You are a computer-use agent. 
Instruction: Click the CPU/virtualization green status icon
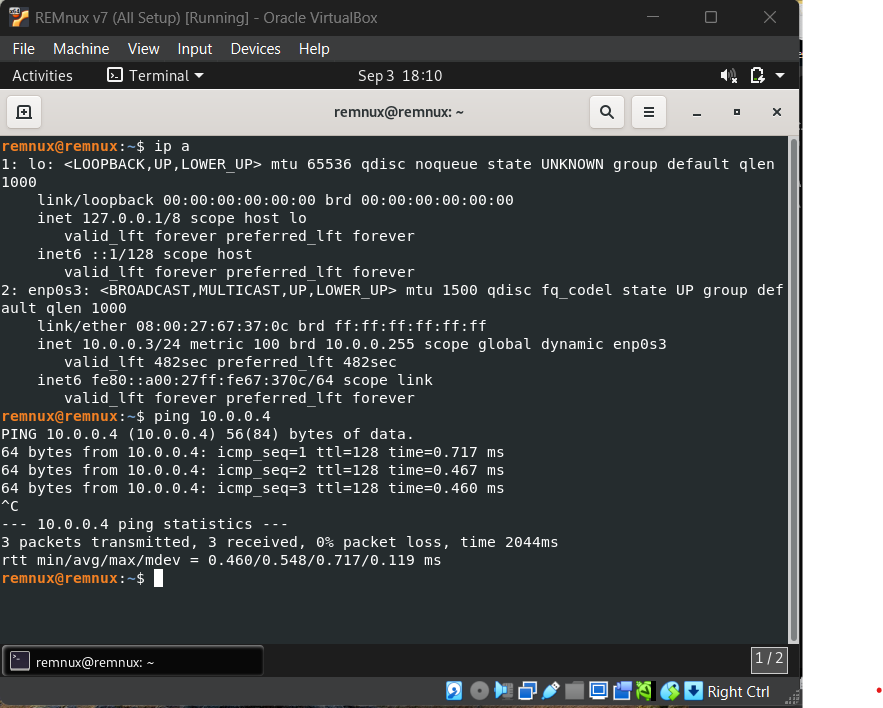tap(645, 691)
